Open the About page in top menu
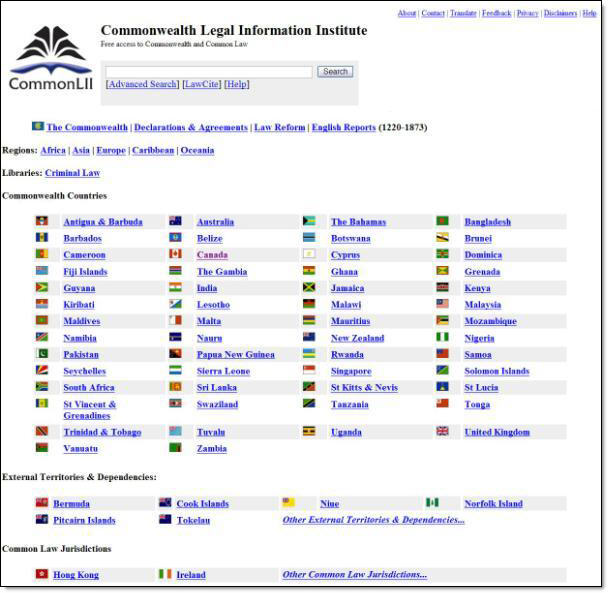This screenshot has width=608, height=593. click(407, 13)
